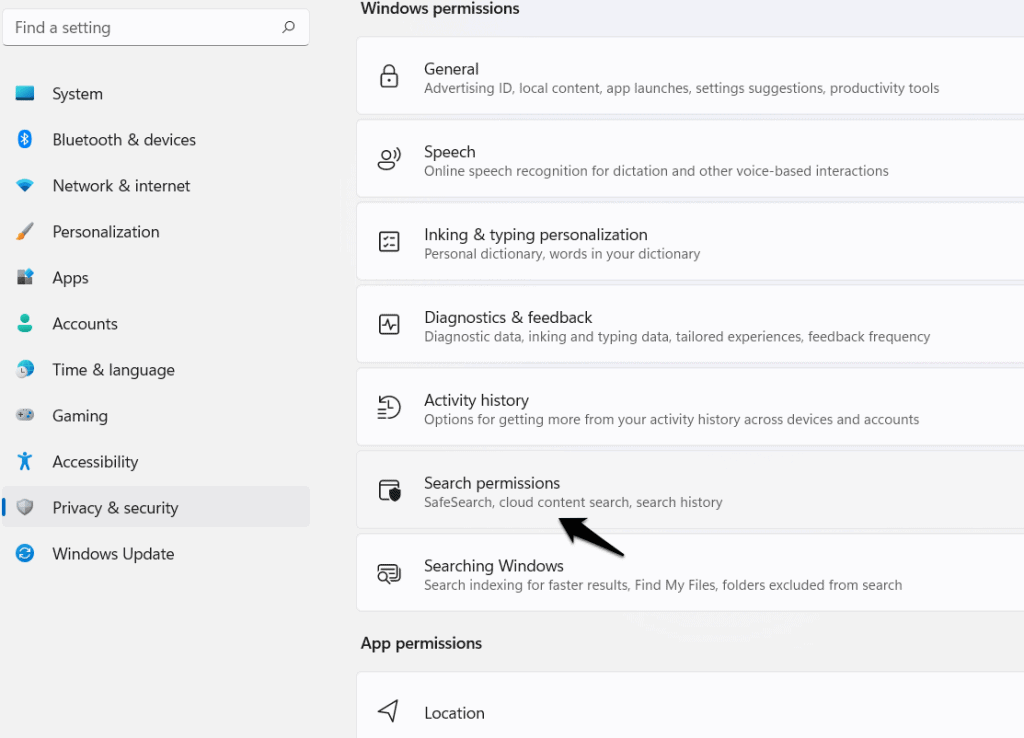This screenshot has height=738, width=1024.
Task: Click the magnifier icon in search box
Action: tap(289, 27)
